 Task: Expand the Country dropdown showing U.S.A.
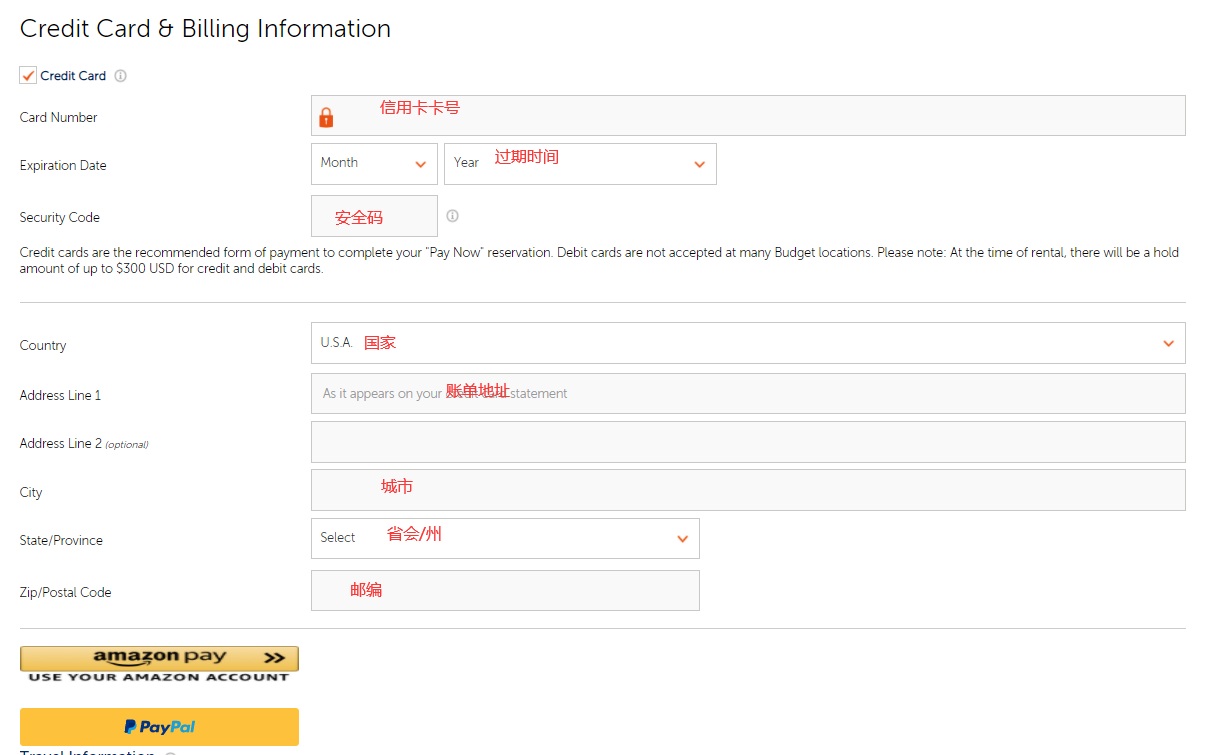click(748, 343)
